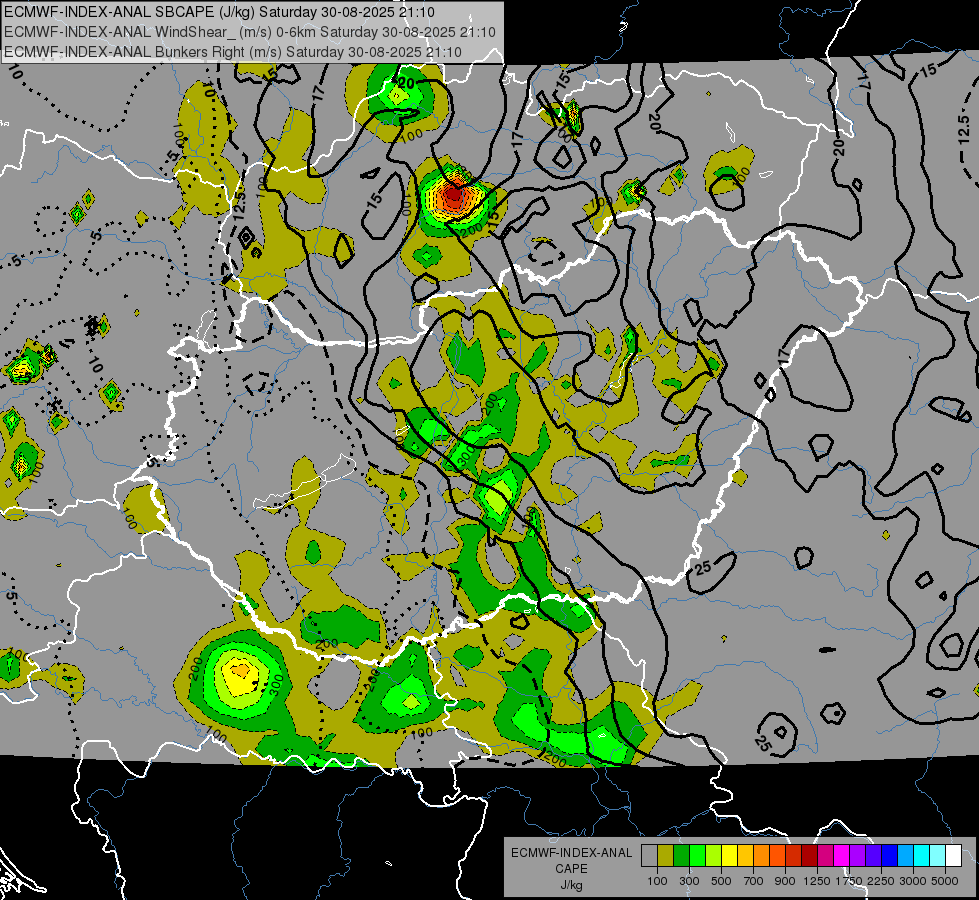The image size is (979, 900).
Task: Click the legend label 100
Action: pos(657,881)
